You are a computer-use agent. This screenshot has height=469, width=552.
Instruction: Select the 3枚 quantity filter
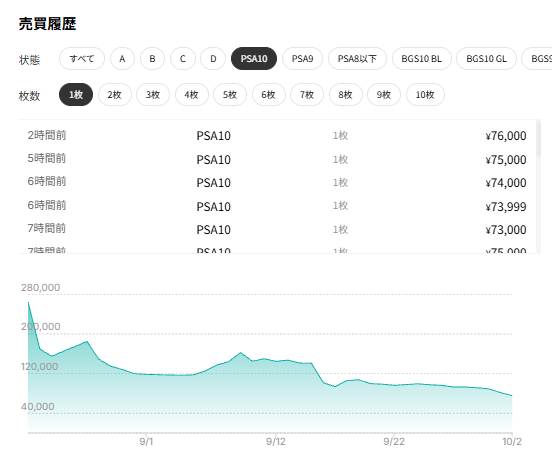click(x=153, y=95)
